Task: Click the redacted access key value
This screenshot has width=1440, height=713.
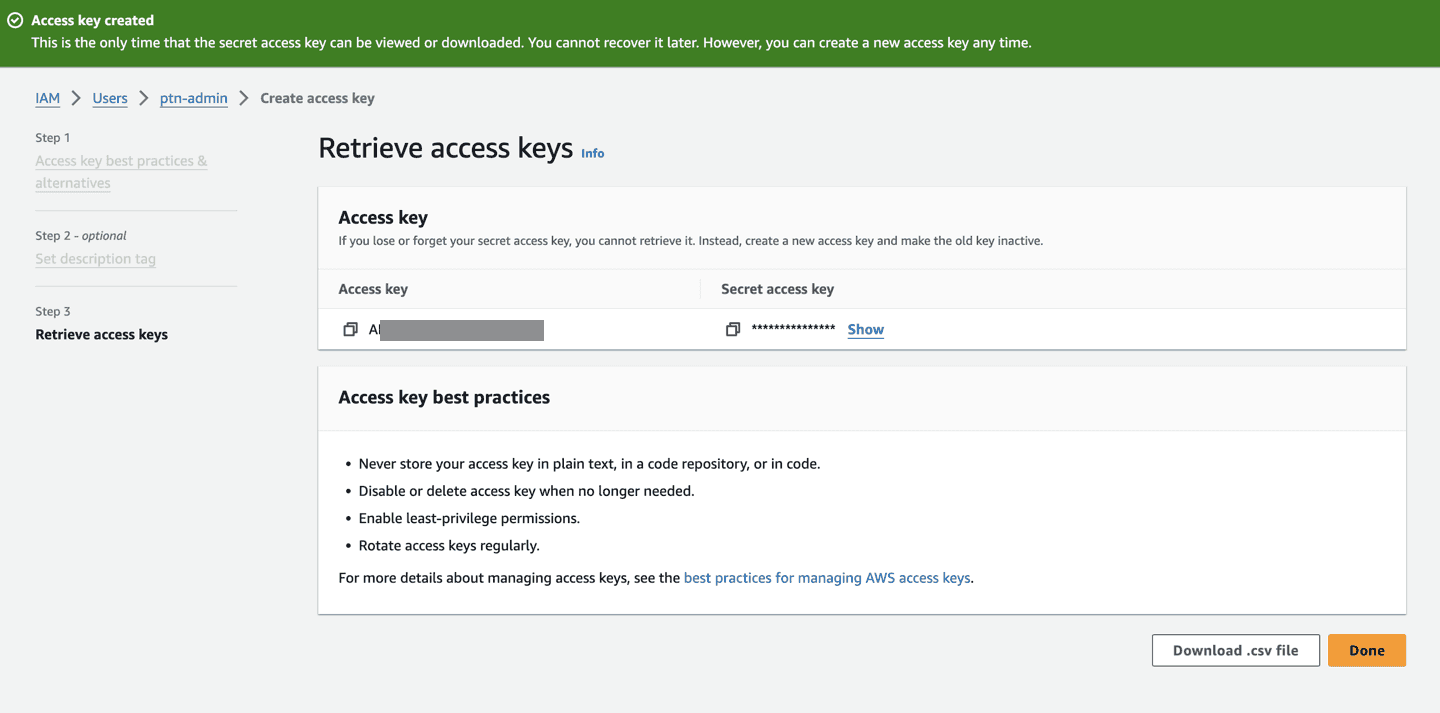Action: pos(460,330)
